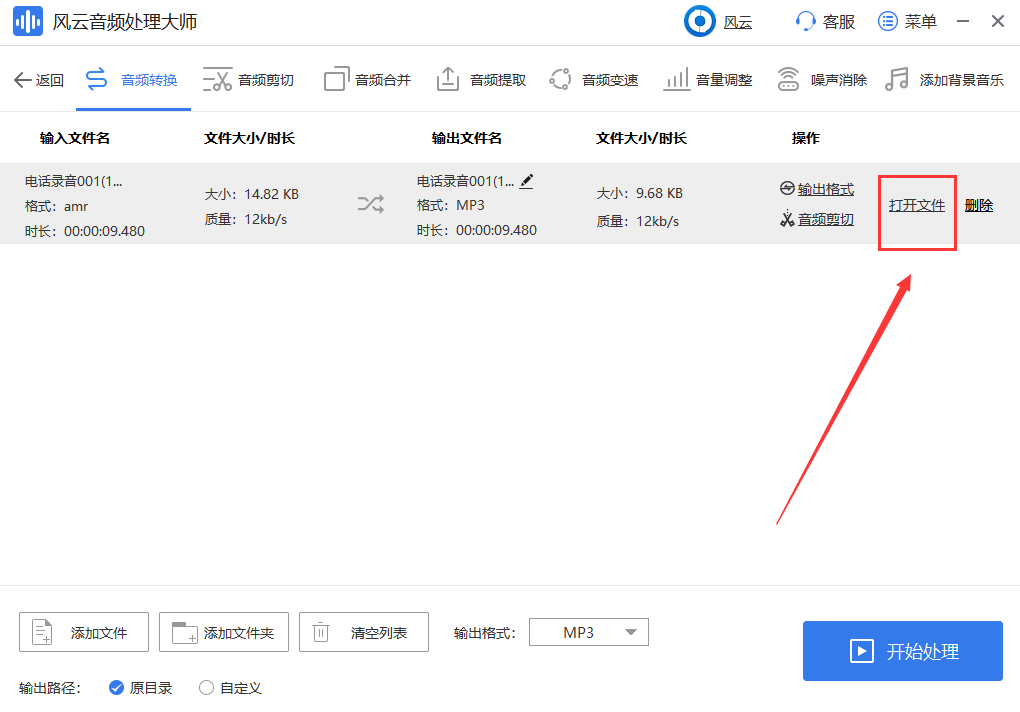Click 删除 to remove the recording entry
The width and height of the screenshot is (1020, 712).
point(978,204)
